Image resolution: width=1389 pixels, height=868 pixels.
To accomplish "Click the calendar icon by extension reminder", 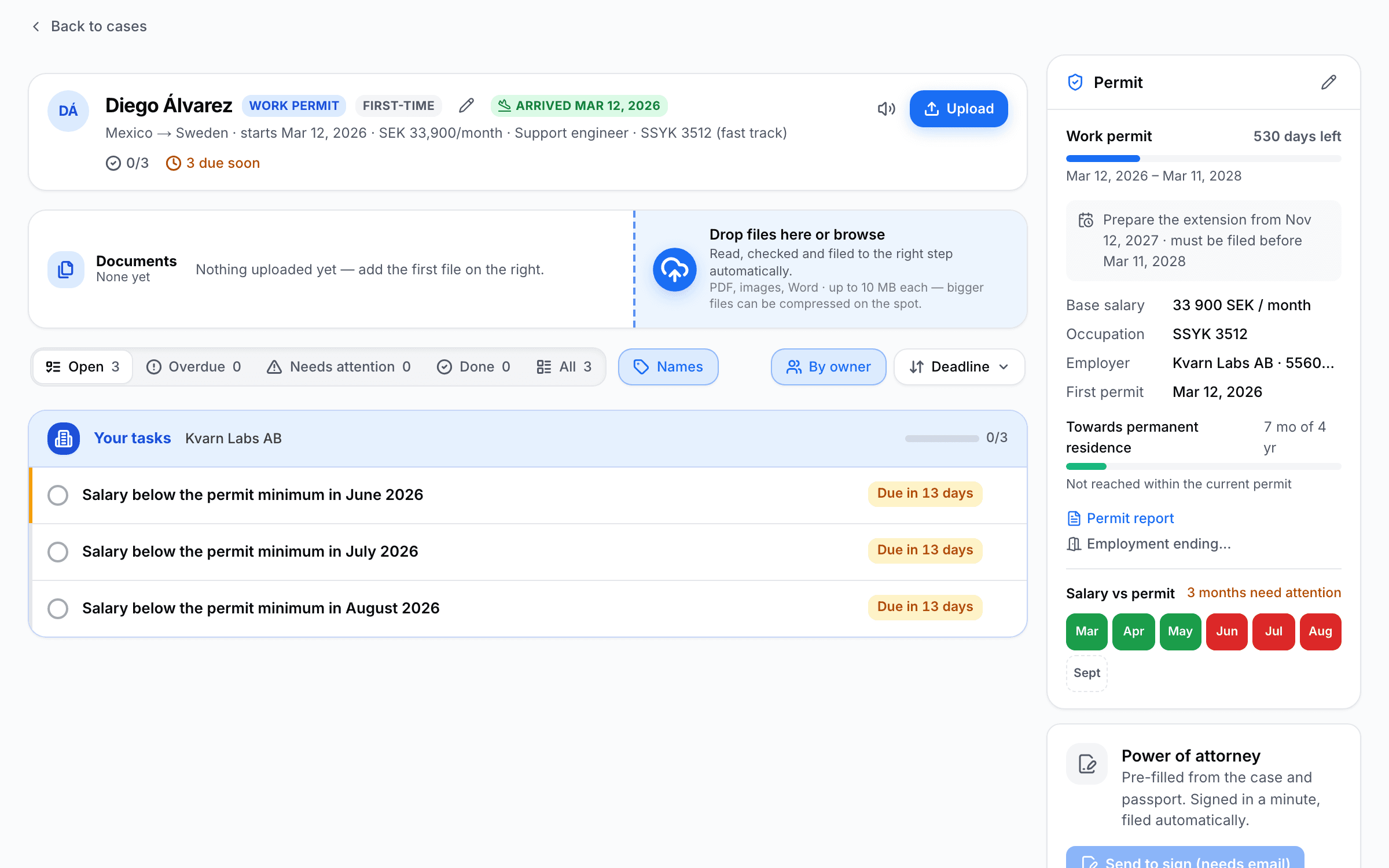I will pyautogui.click(x=1086, y=220).
